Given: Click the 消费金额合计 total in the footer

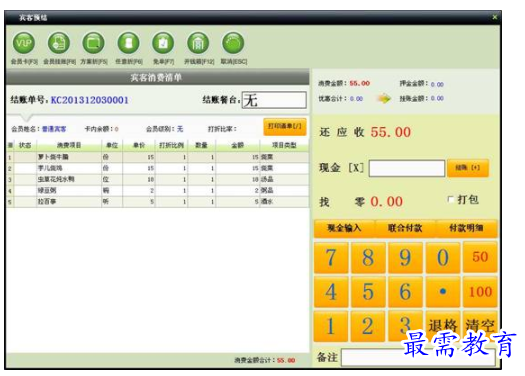Looking at the screenshot, I should (286, 361).
